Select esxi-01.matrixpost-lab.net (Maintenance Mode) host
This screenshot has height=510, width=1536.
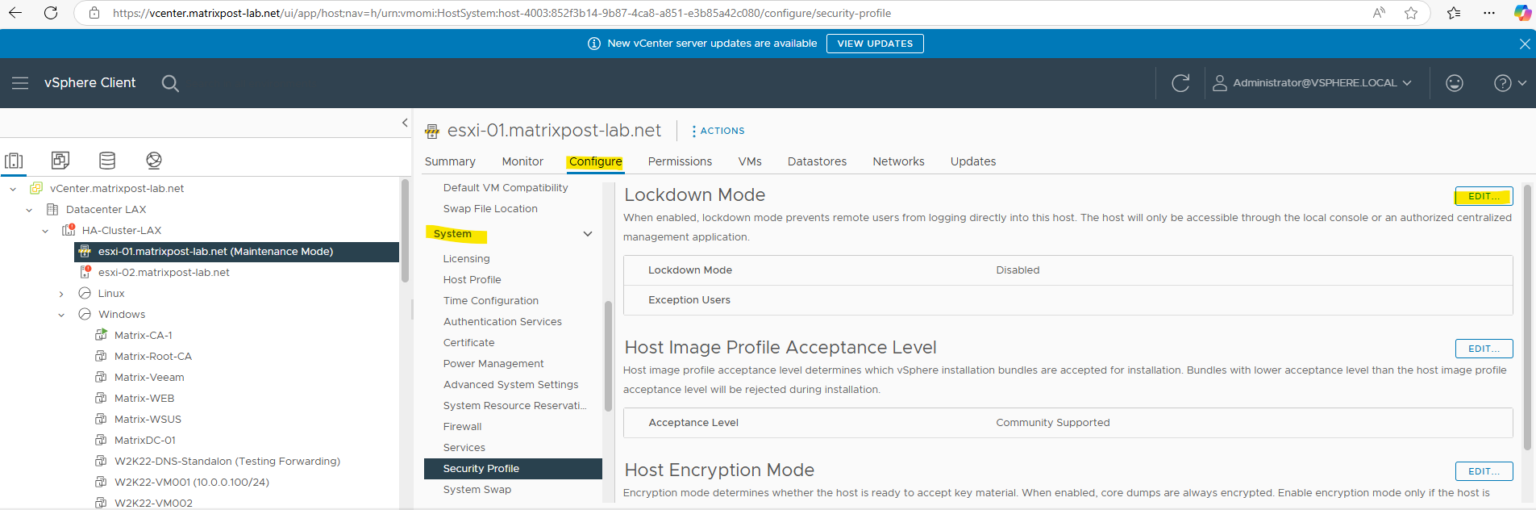point(237,251)
